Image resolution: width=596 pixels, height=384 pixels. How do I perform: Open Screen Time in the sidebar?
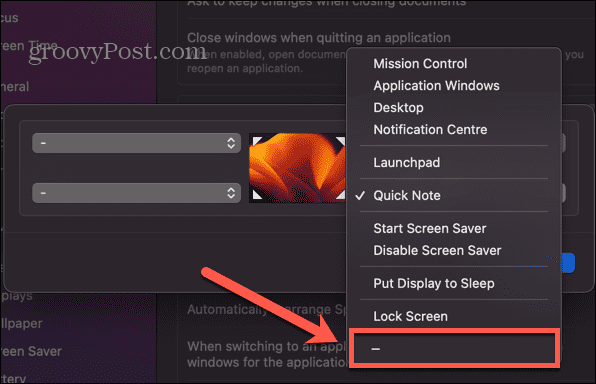click(x=29, y=46)
